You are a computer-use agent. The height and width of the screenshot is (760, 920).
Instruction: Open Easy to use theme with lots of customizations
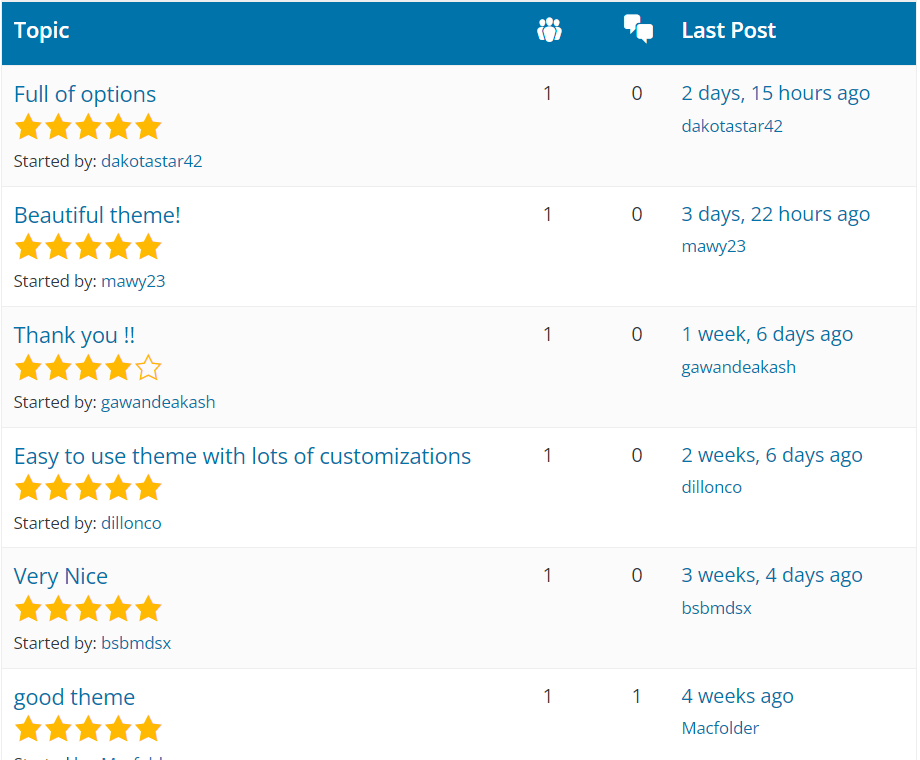[242, 456]
